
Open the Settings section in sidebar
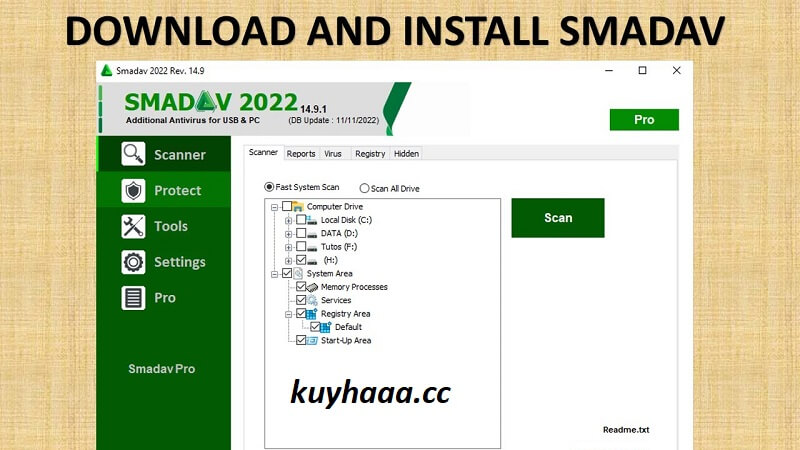[x=164, y=262]
